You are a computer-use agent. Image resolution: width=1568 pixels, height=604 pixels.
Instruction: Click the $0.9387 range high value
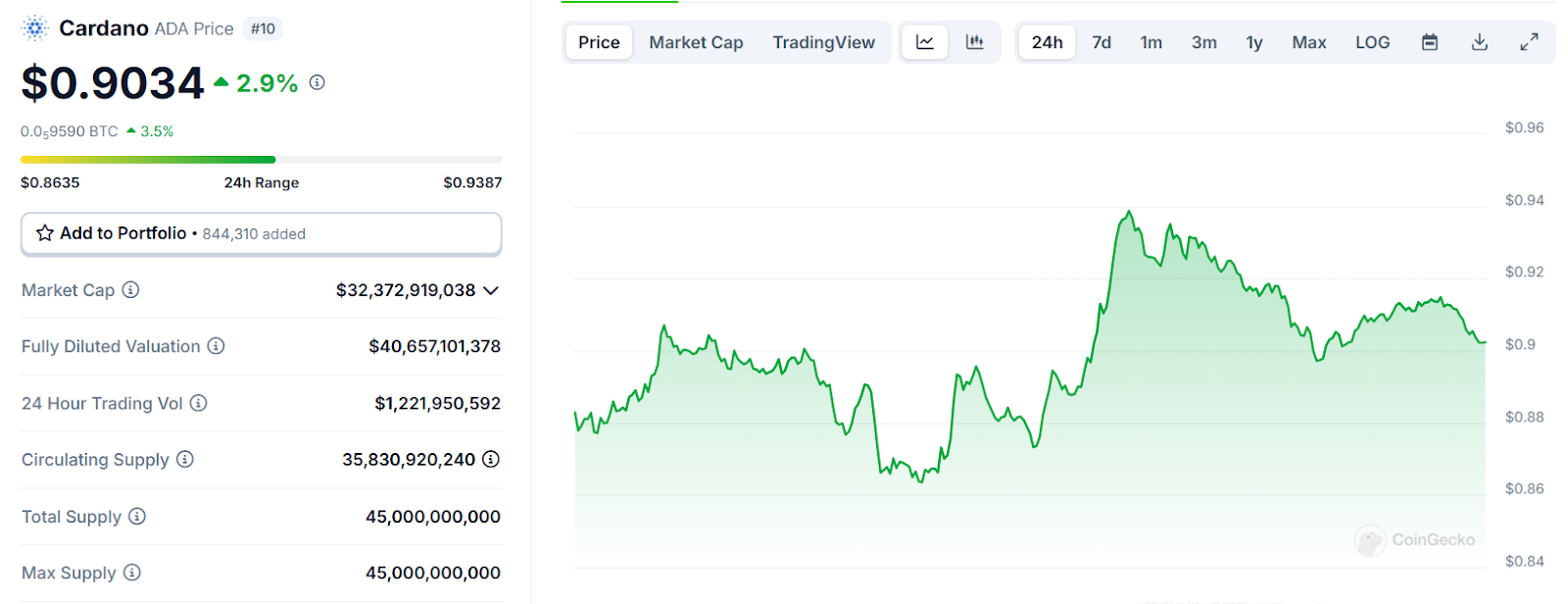472,182
